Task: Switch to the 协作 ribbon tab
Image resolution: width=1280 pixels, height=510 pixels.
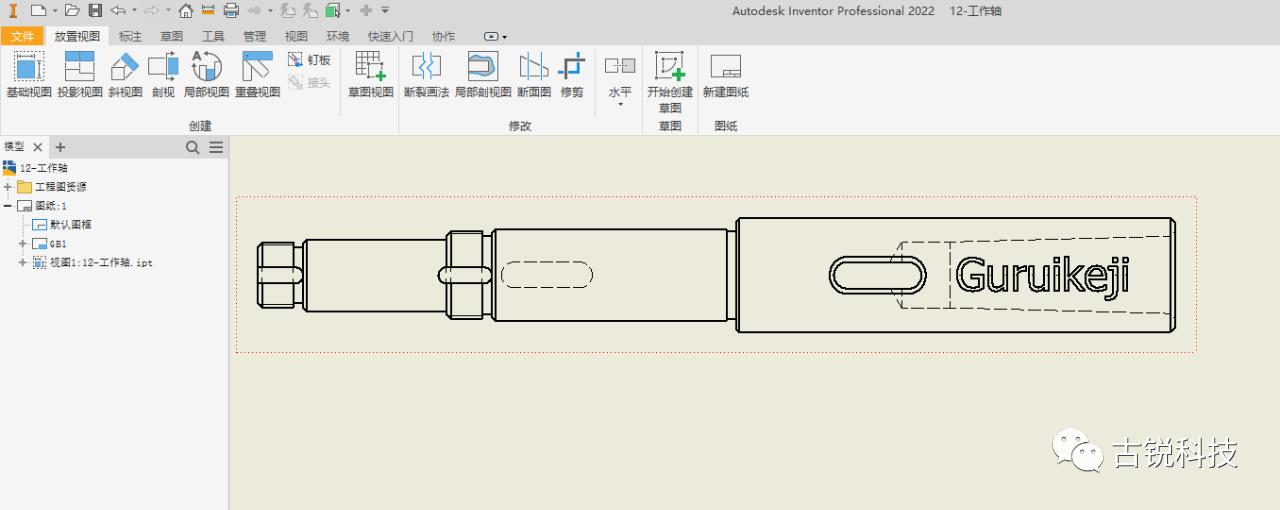Action: (x=443, y=36)
